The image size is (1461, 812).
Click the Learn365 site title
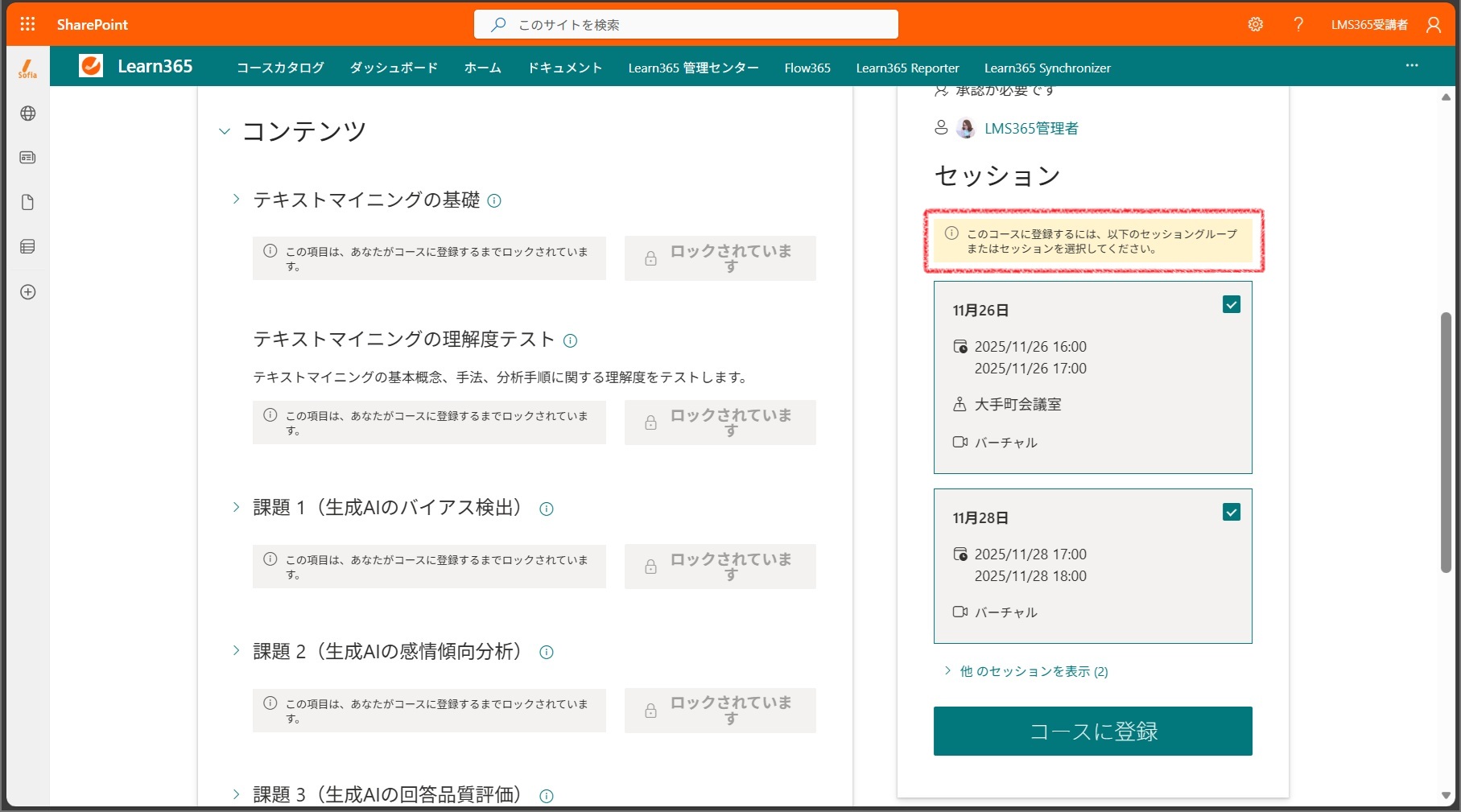click(x=155, y=66)
